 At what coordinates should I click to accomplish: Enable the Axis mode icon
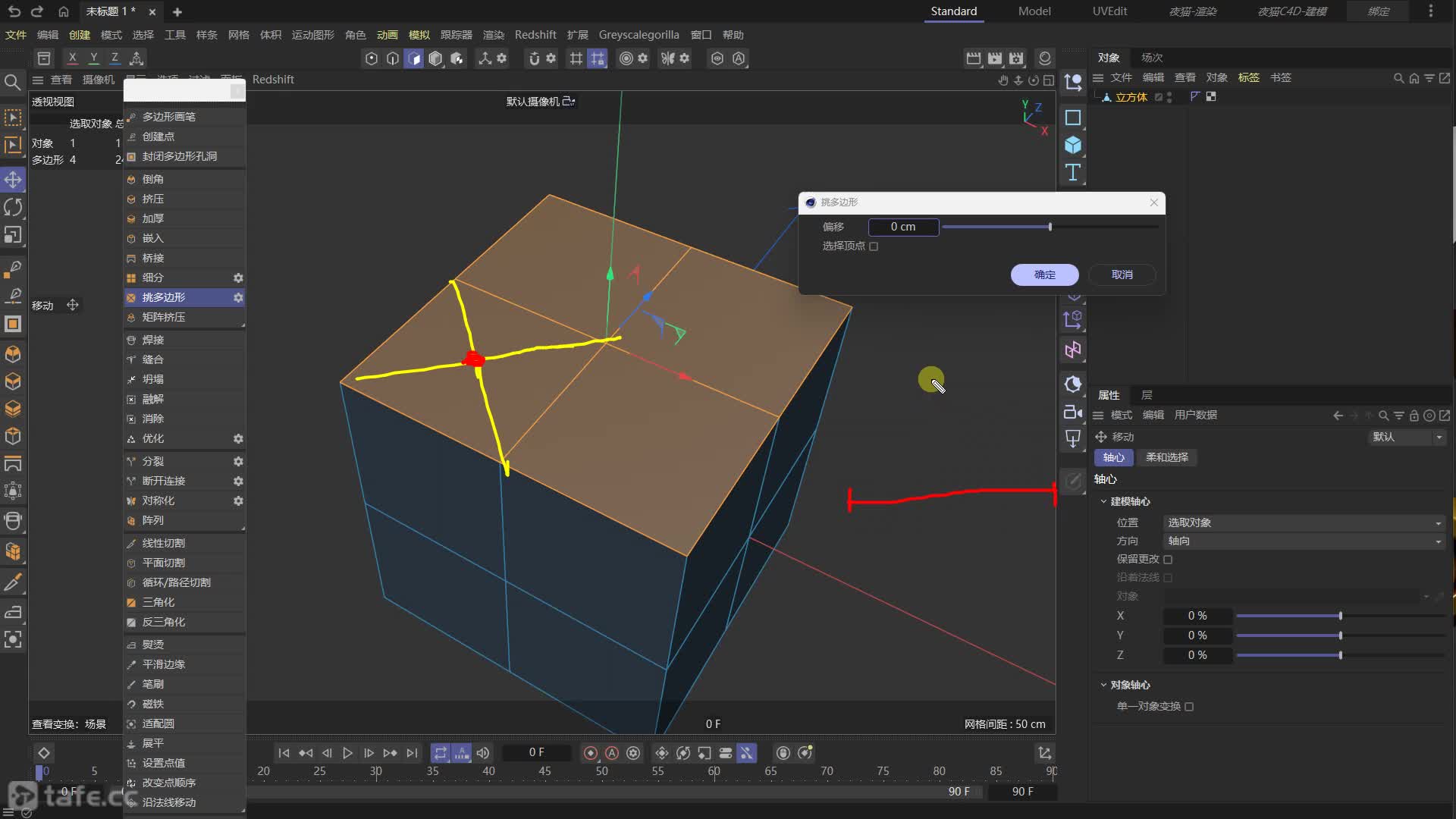pos(485,58)
